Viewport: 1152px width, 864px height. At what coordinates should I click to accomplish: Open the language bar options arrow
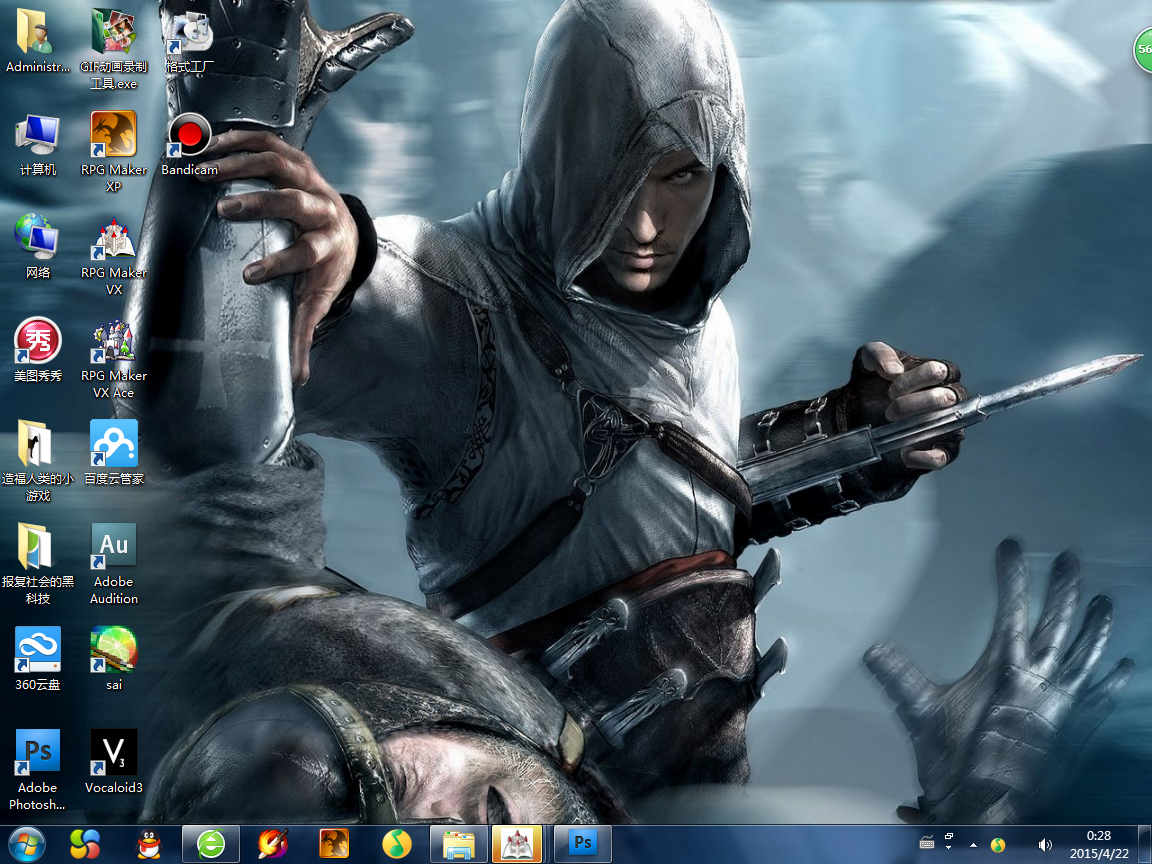pyautogui.click(x=948, y=848)
